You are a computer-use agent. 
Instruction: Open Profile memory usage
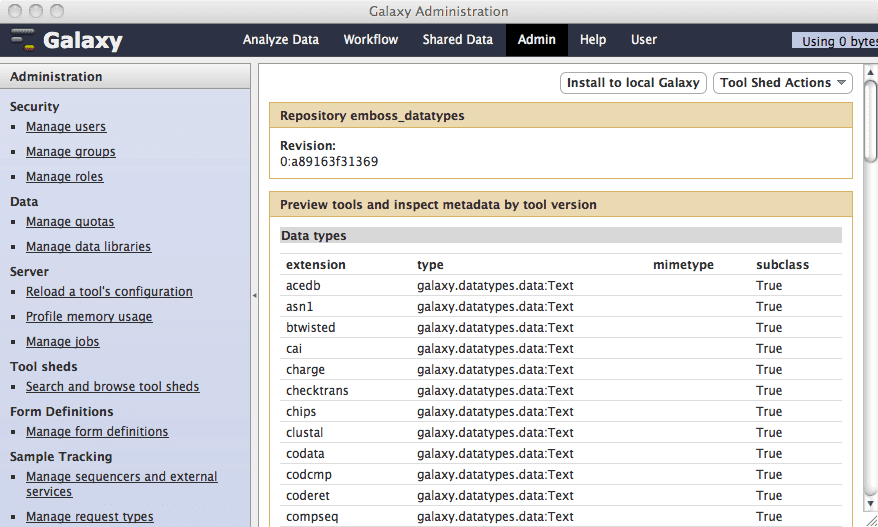click(x=89, y=317)
